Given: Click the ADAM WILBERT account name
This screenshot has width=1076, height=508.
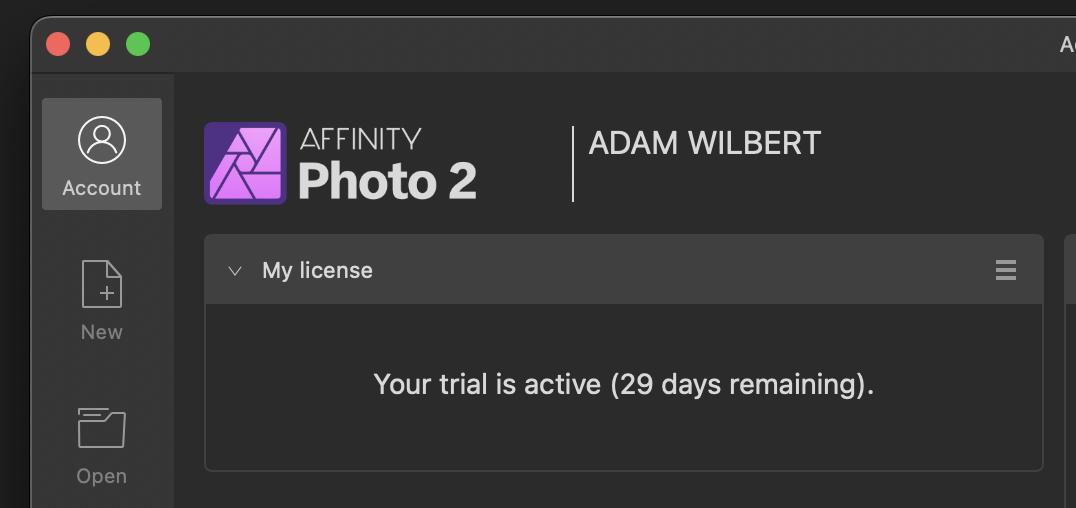Looking at the screenshot, I should click(x=704, y=144).
